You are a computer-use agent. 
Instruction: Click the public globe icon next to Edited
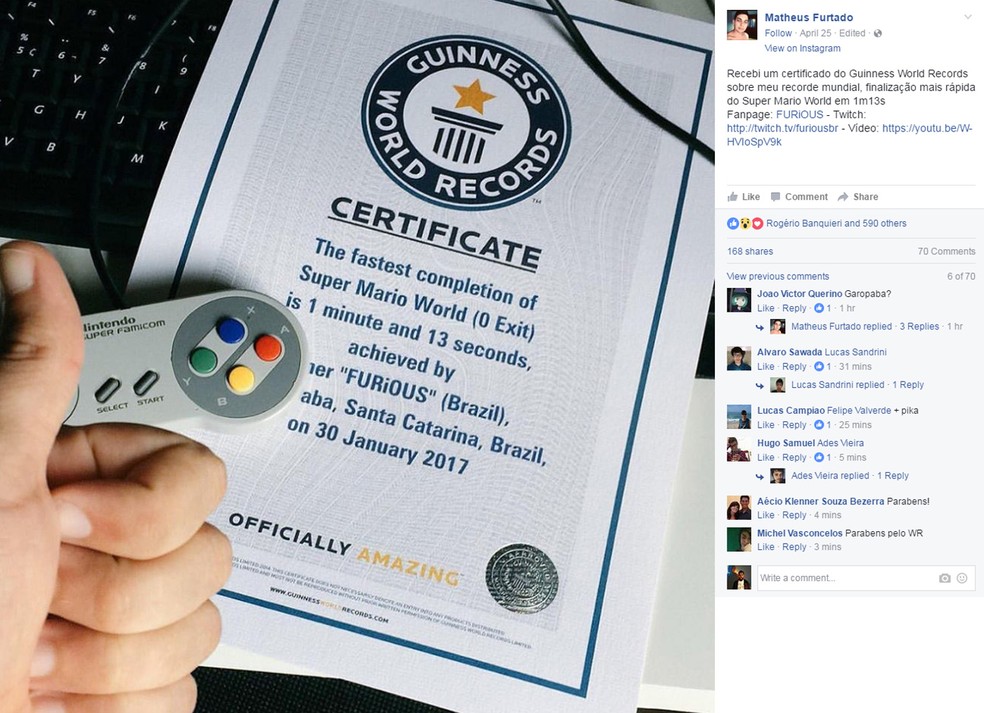click(x=877, y=33)
